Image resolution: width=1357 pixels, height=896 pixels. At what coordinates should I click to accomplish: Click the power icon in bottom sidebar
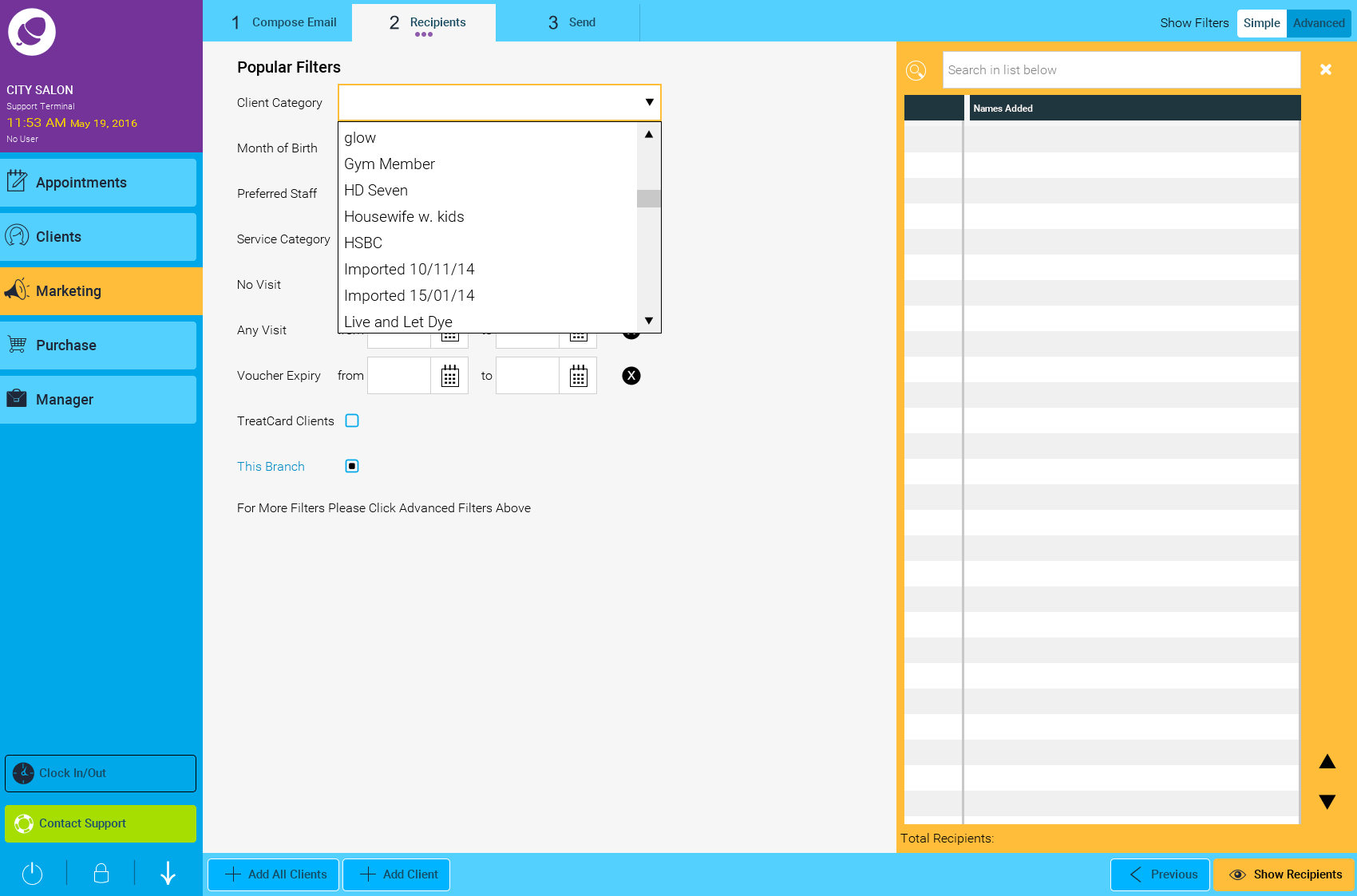tap(32, 874)
